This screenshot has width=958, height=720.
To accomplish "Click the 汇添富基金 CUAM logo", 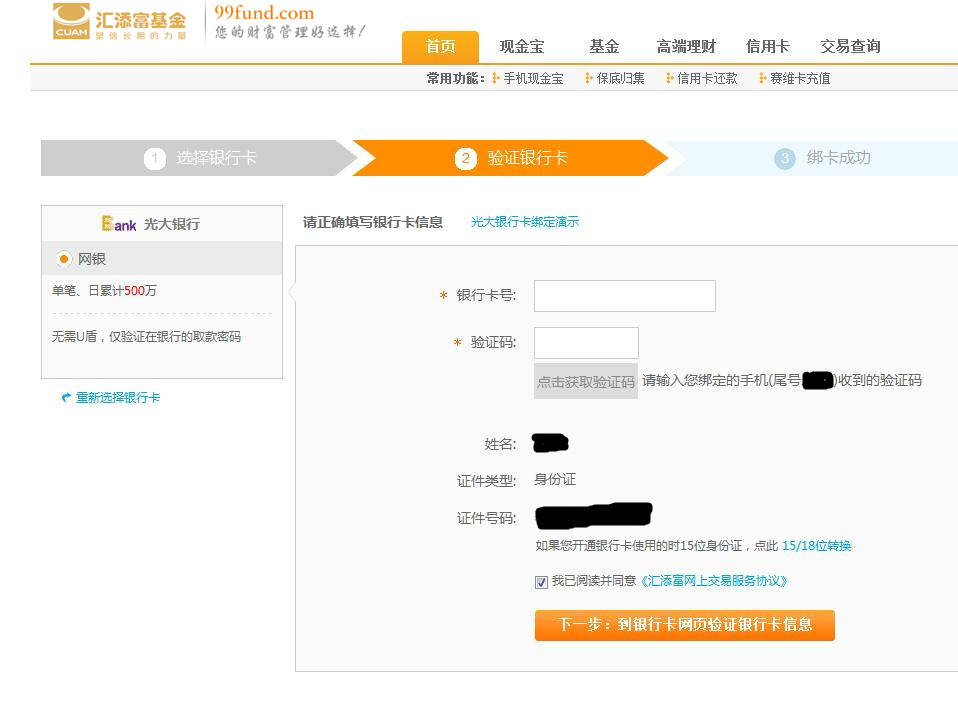I will tap(120, 21).
